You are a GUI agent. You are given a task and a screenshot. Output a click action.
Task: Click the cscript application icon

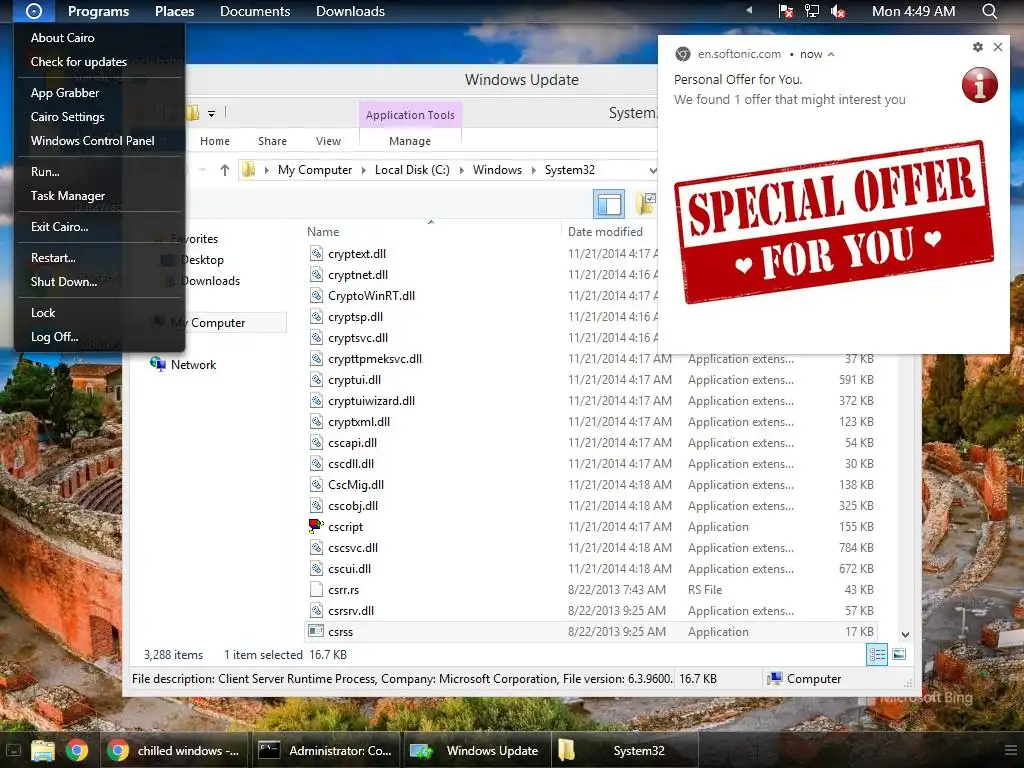[316, 526]
